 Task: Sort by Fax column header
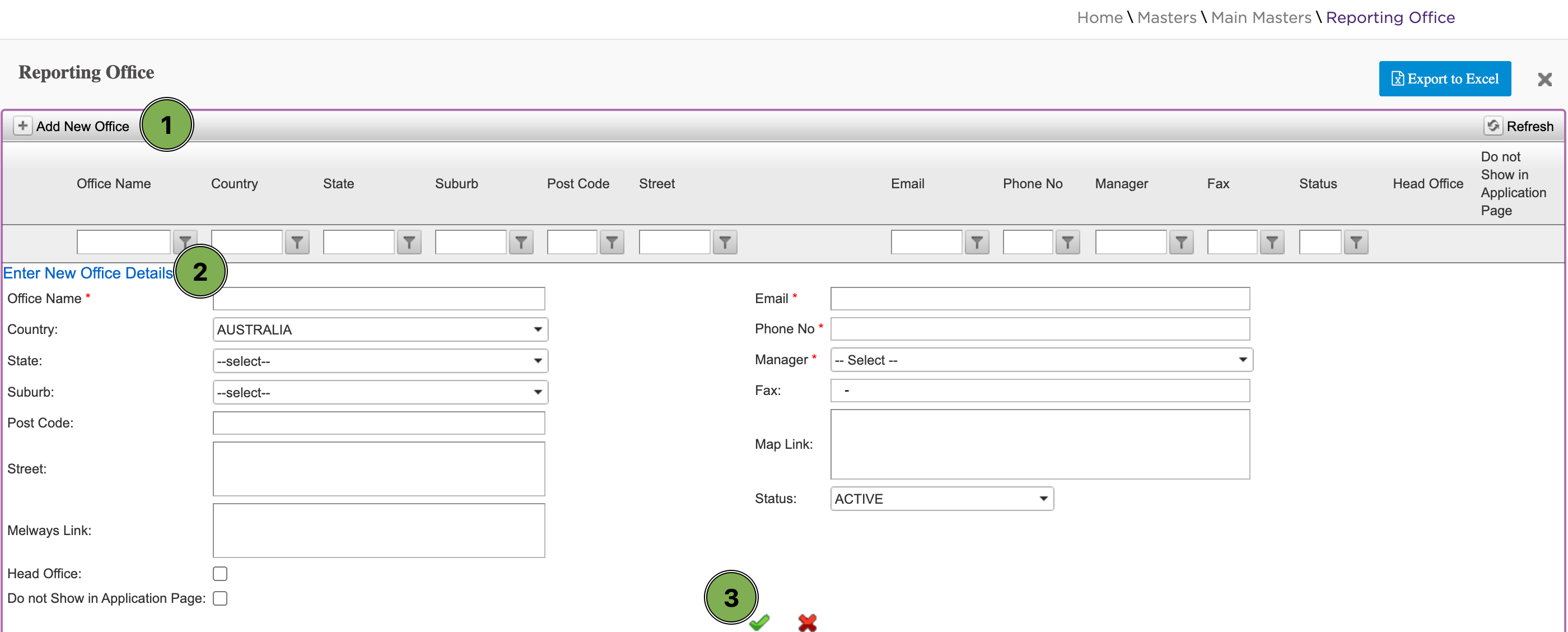tap(1218, 183)
